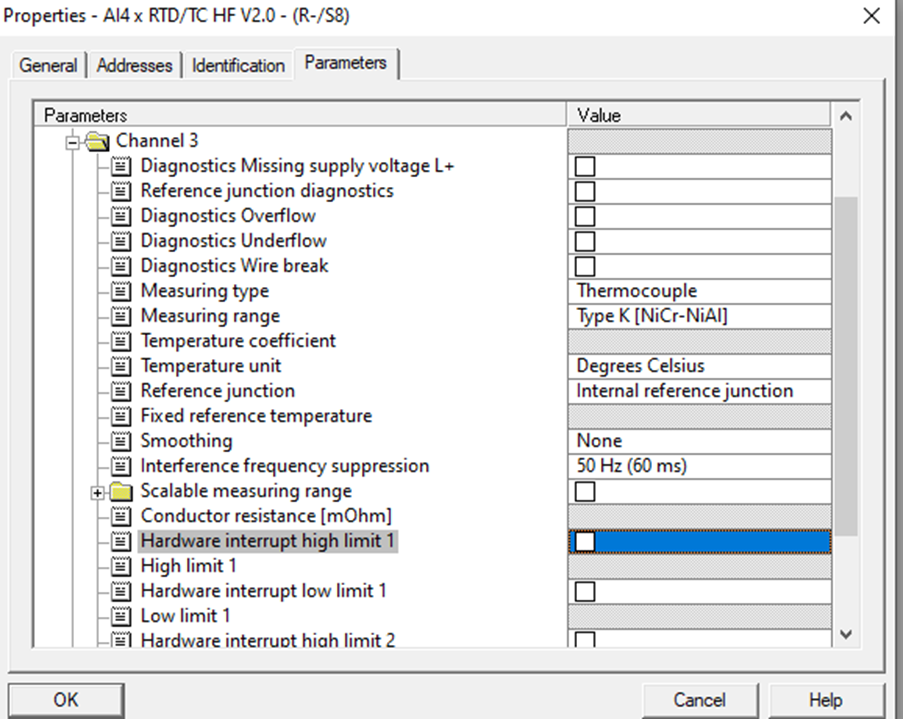Collapse the Channel 3 tree node
903x719 pixels.
tap(72, 141)
